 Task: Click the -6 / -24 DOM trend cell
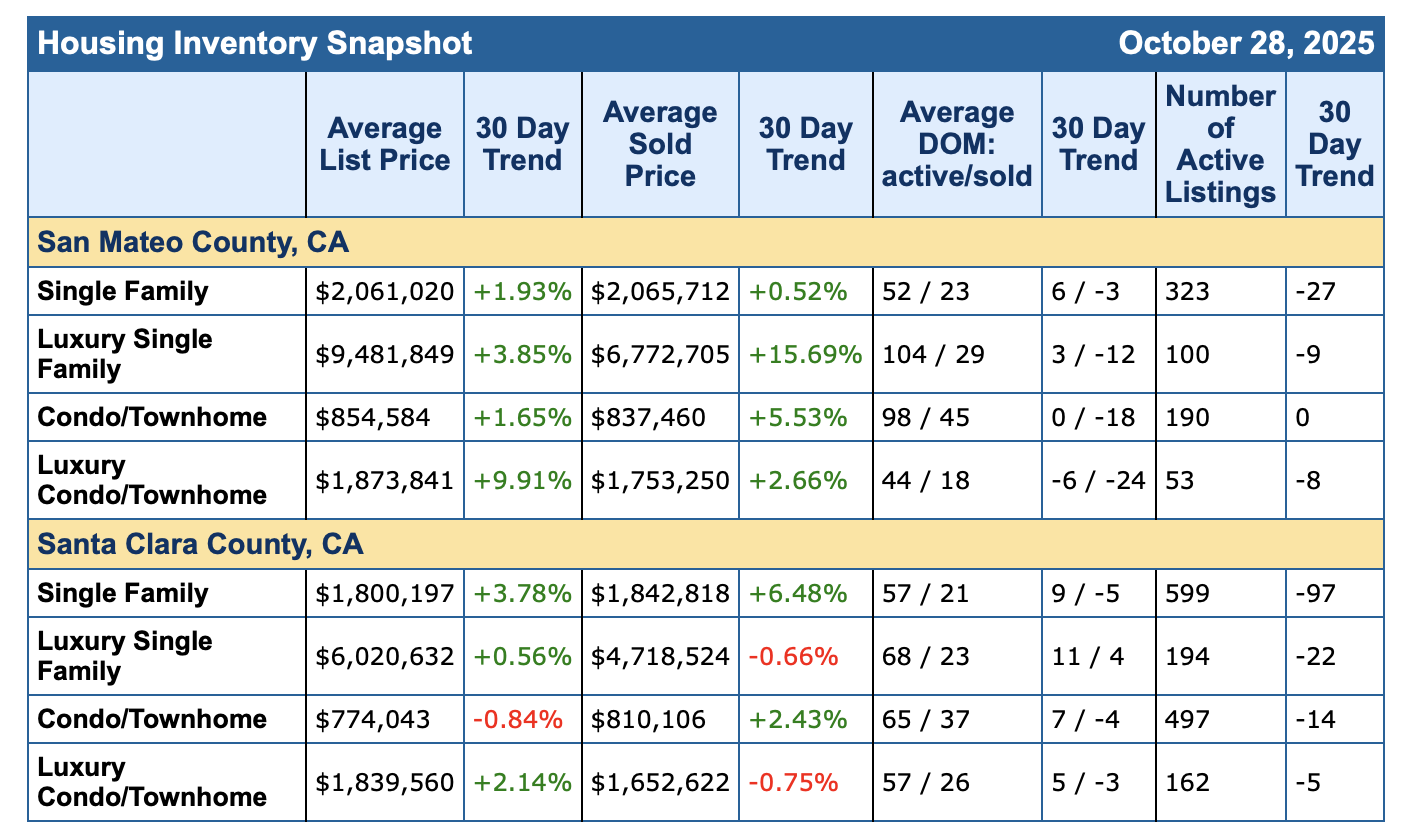[x=1097, y=480]
